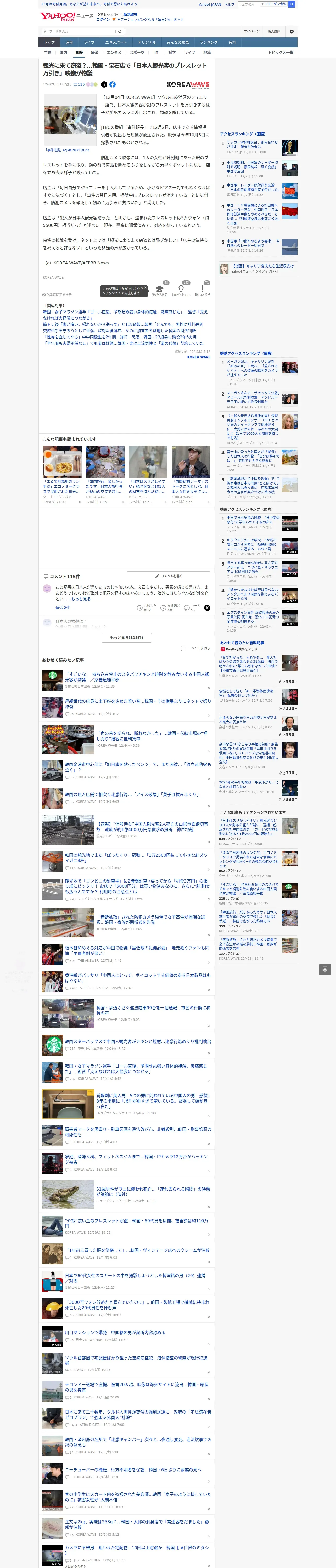Image resolution: width=336 pixels, height=1568 pixels.
Task: Click the keyword search magnifier icon
Action: (x=120, y=32)
